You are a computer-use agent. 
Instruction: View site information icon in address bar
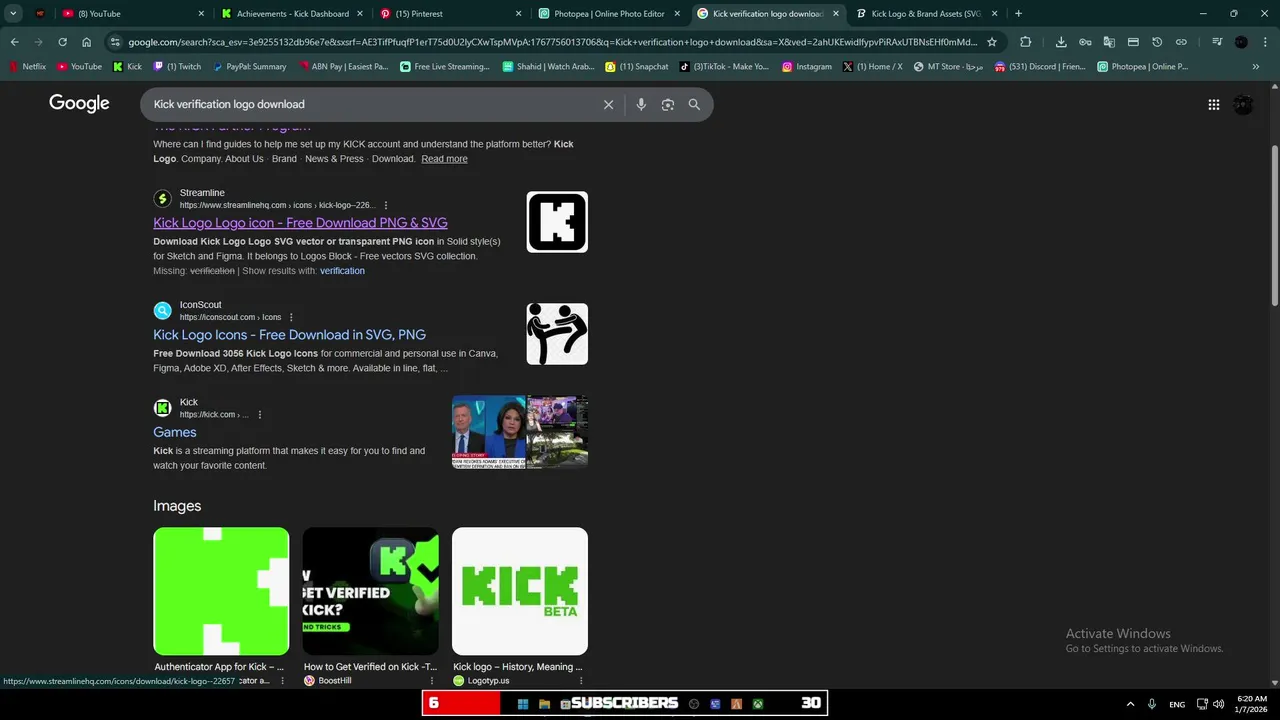(115, 42)
